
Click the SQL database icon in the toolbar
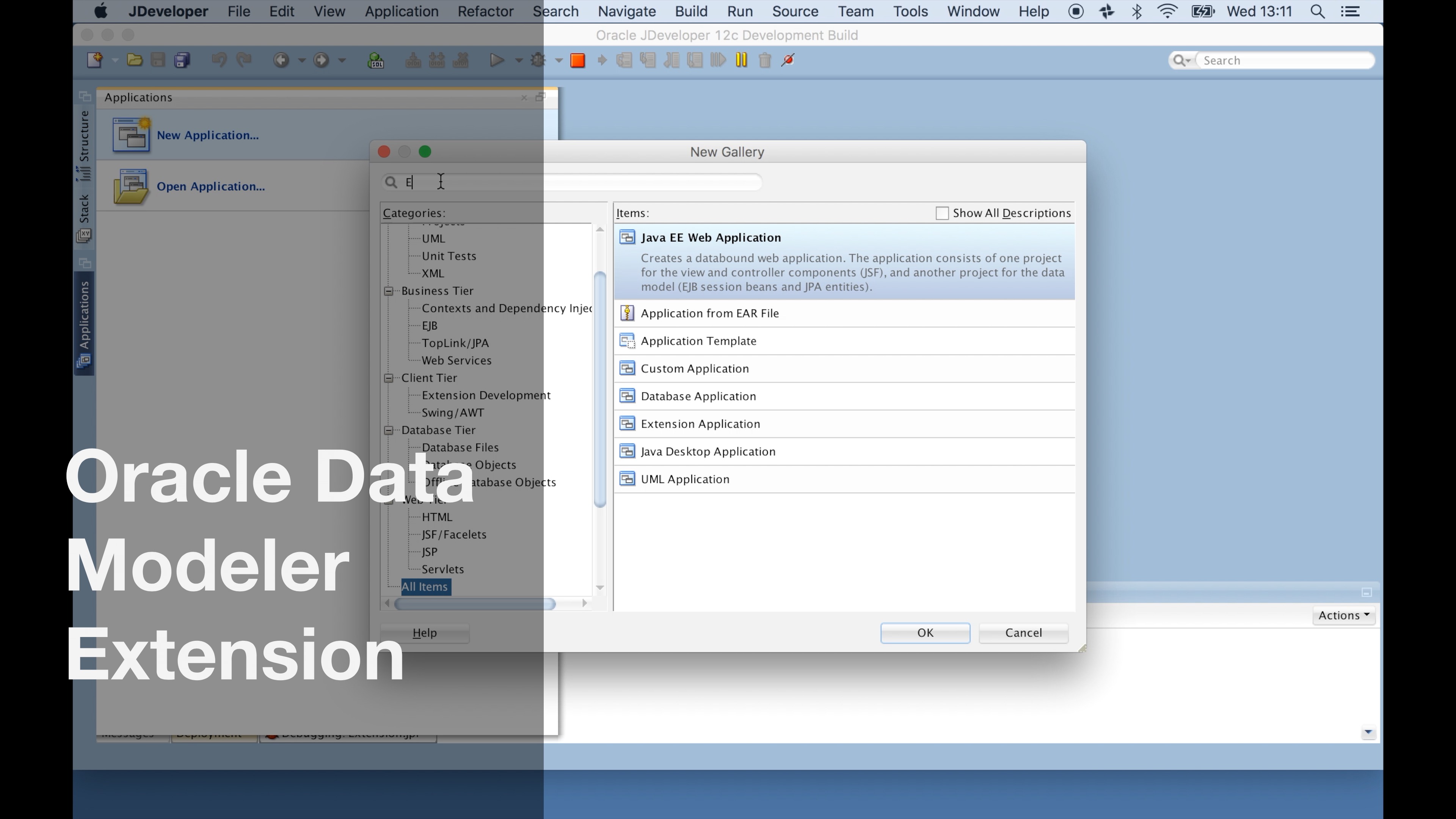click(375, 60)
